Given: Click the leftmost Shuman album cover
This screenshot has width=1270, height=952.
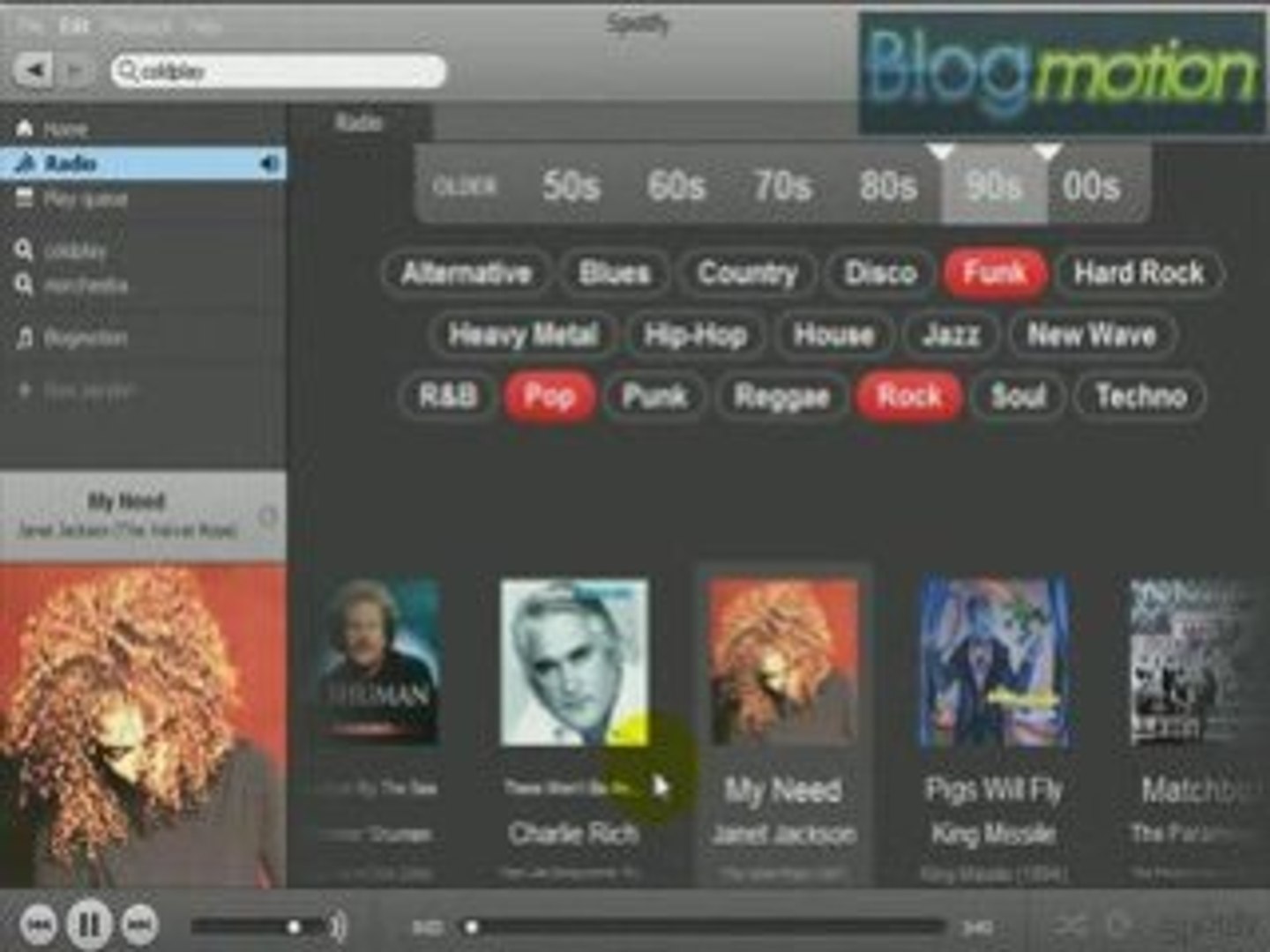Looking at the screenshot, I should pos(379,662).
